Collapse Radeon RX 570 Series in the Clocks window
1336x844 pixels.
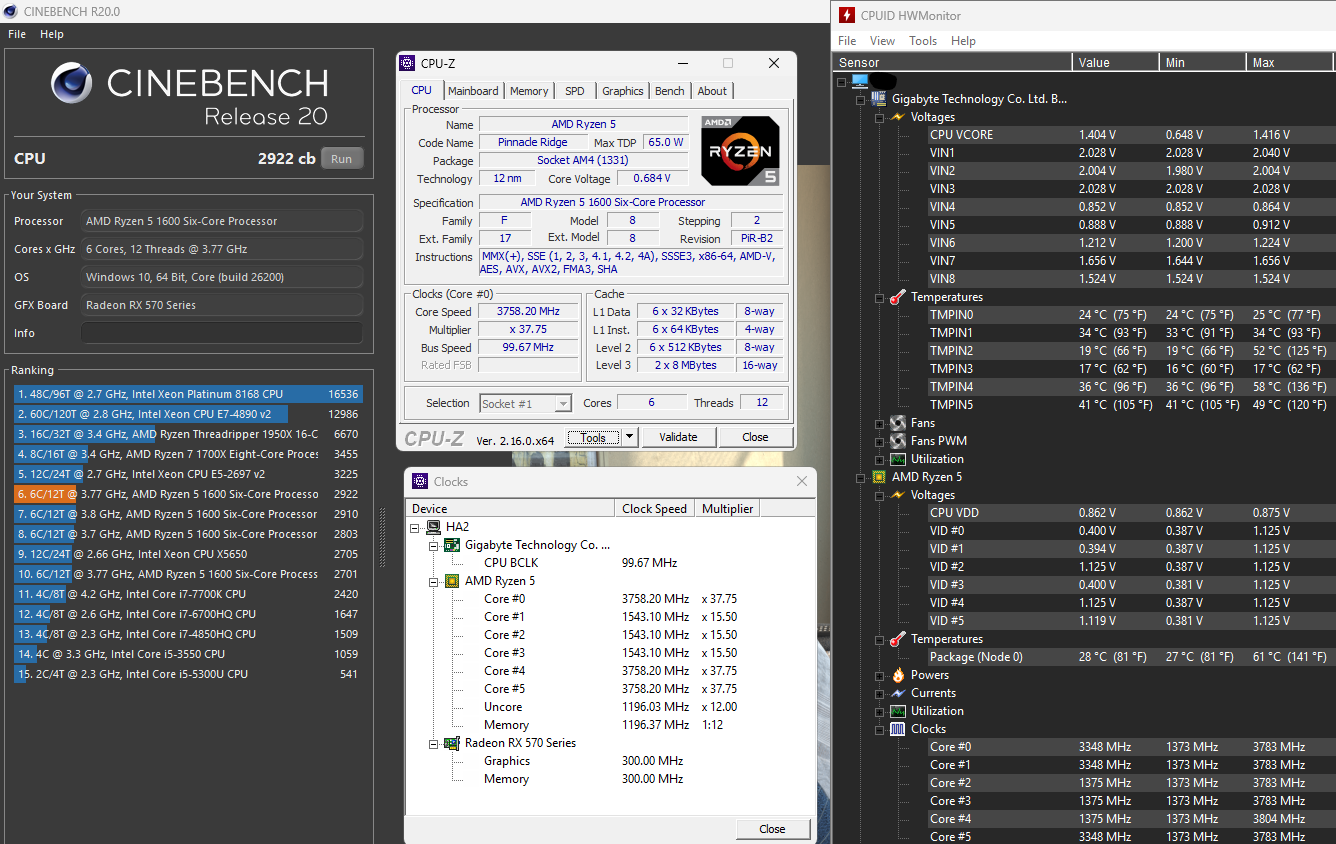click(434, 743)
